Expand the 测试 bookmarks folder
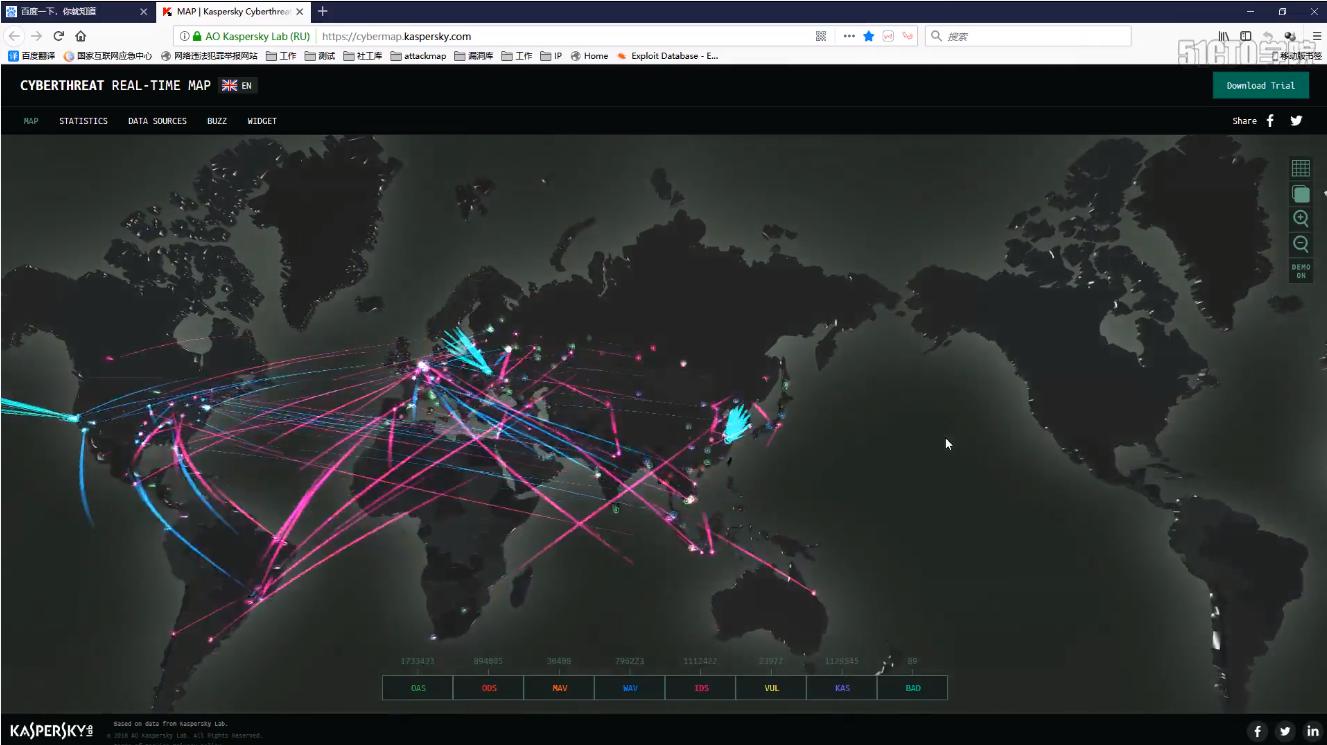This screenshot has width=1327, height=745. click(x=320, y=56)
